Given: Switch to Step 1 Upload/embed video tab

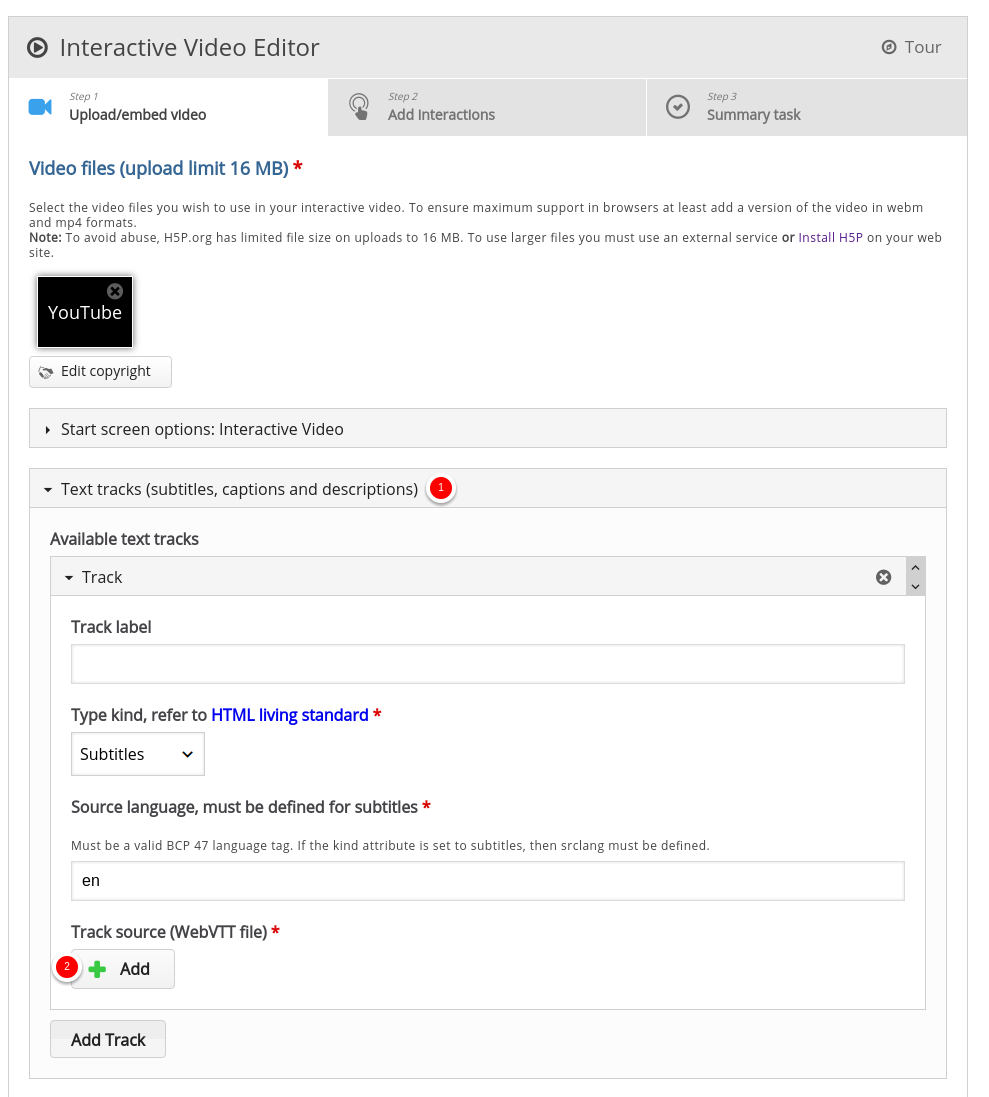Looking at the screenshot, I should (x=168, y=107).
